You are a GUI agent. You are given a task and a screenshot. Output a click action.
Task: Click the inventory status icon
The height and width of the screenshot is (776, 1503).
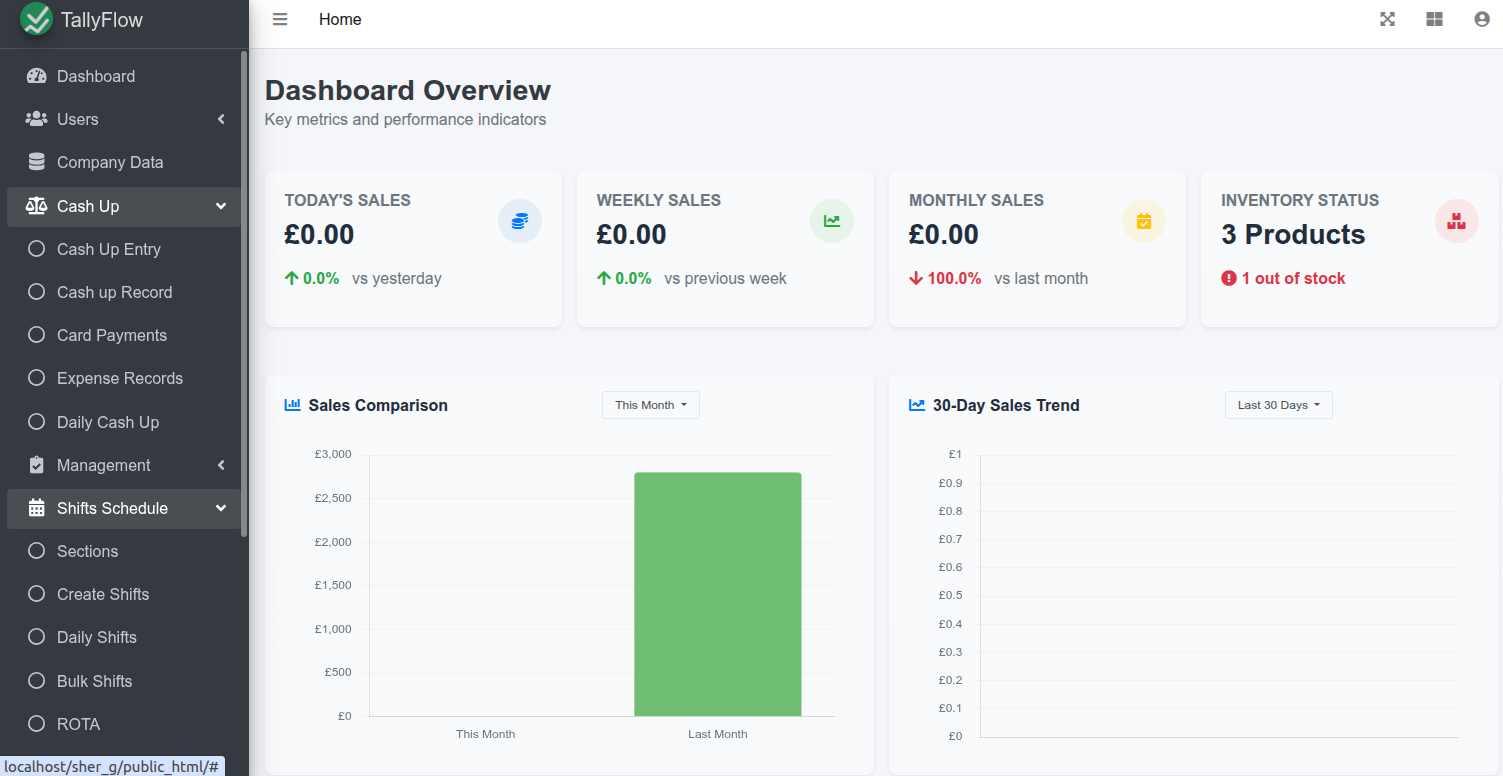click(1456, 221)
